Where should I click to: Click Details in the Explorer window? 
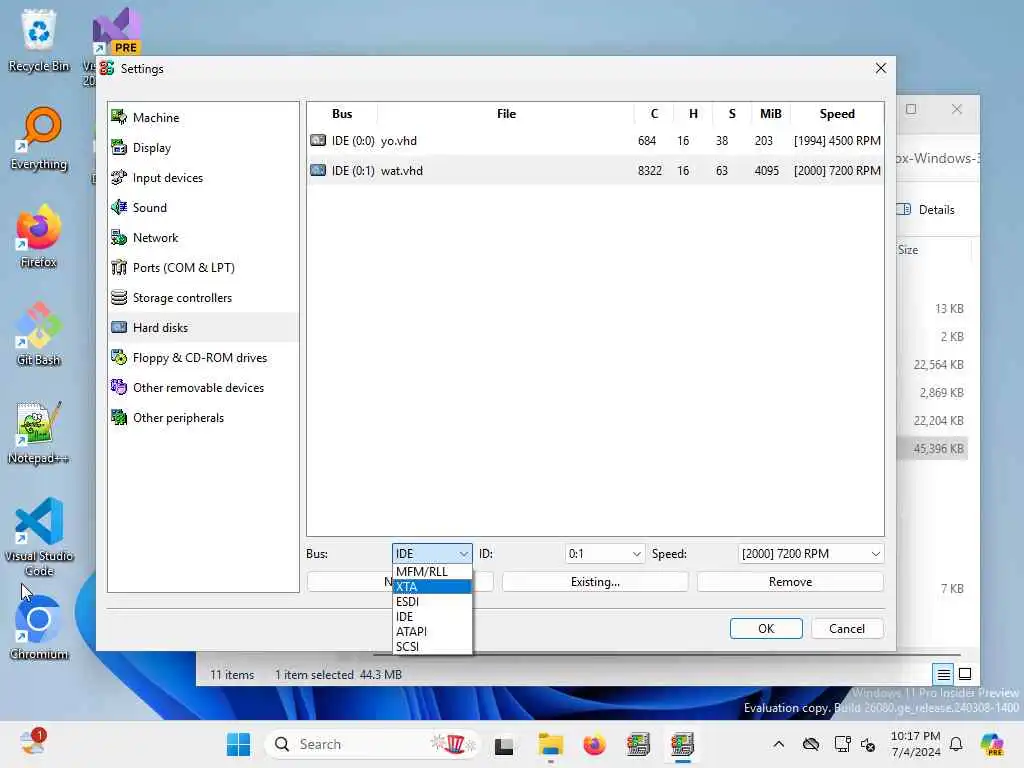[927, 210]
